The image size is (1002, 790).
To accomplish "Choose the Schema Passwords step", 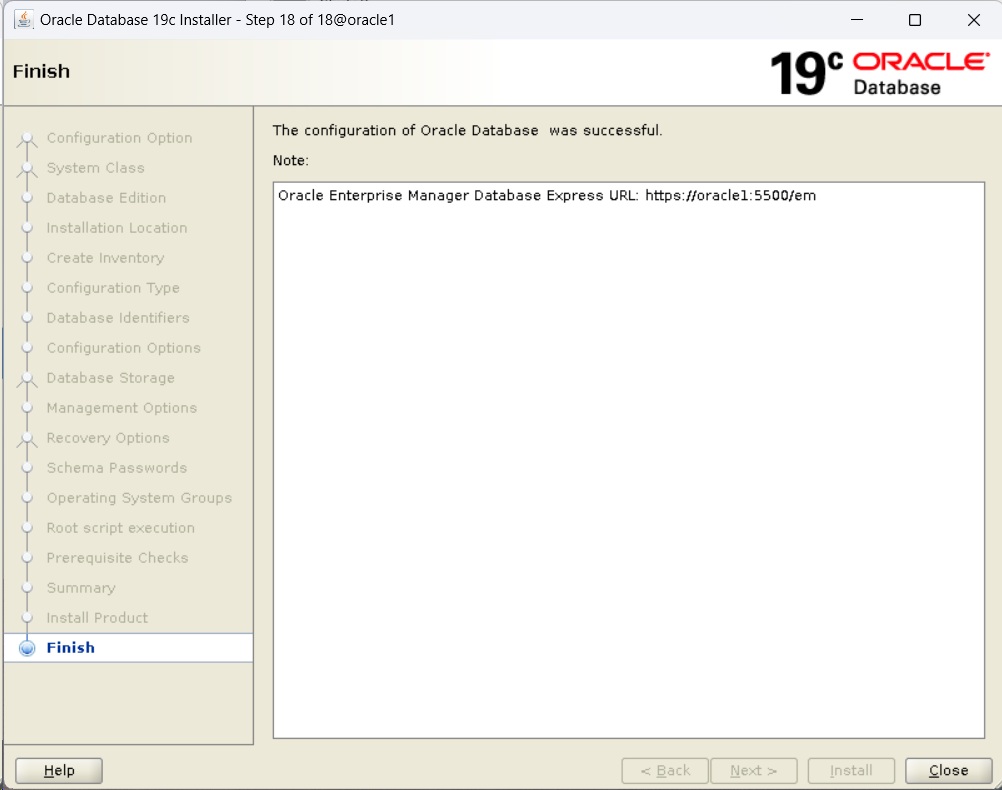I will [116, 468].
